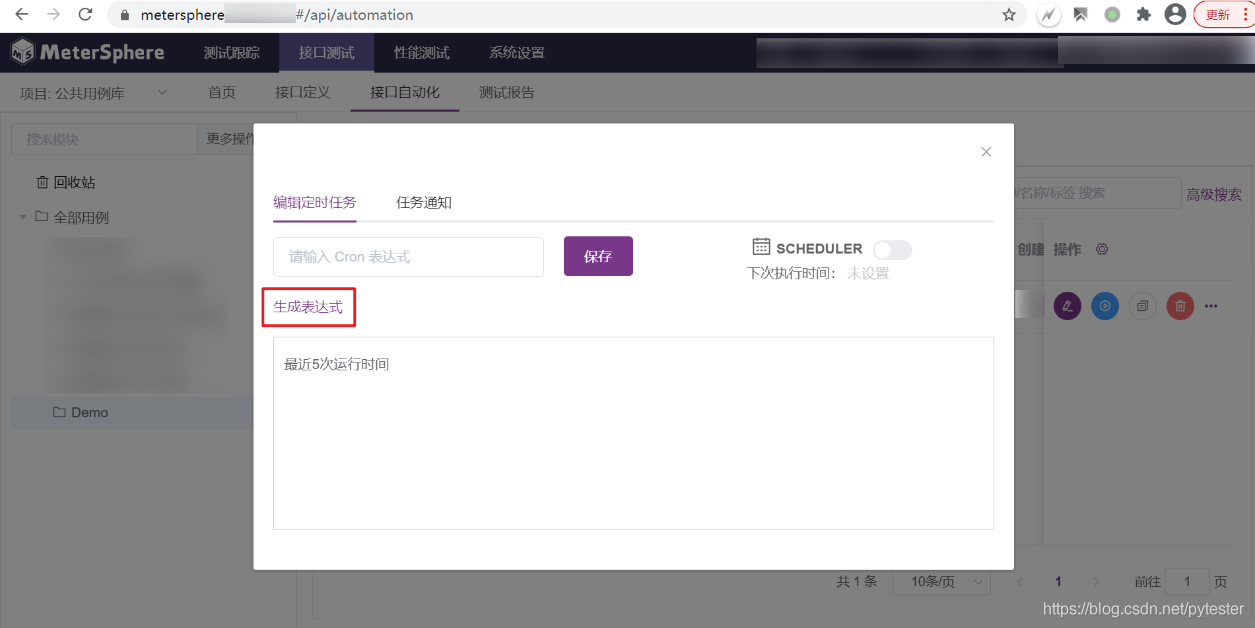This screenshot has width=1255, height=628.
Task: Click the browser bookmark star icon
Action: click(x=1009, y=15)
